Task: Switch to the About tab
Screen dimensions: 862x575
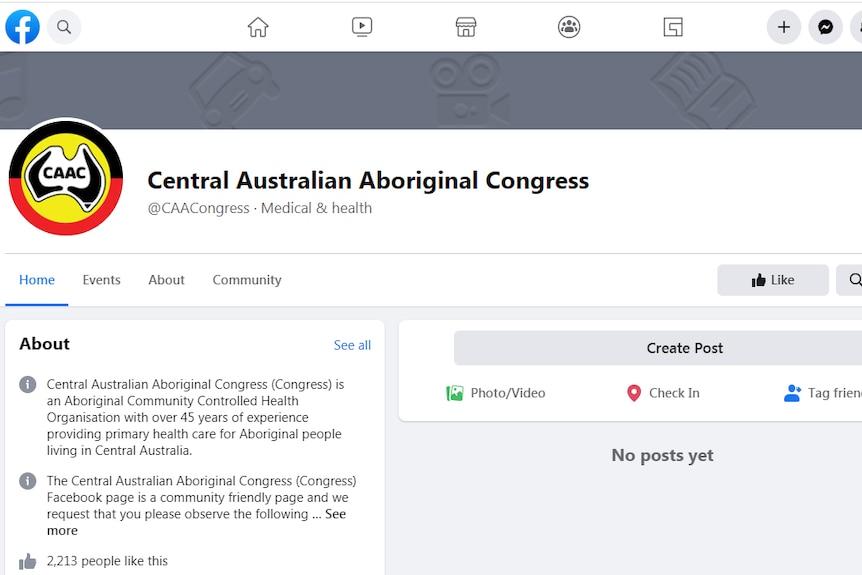Action: click(167, 280)
